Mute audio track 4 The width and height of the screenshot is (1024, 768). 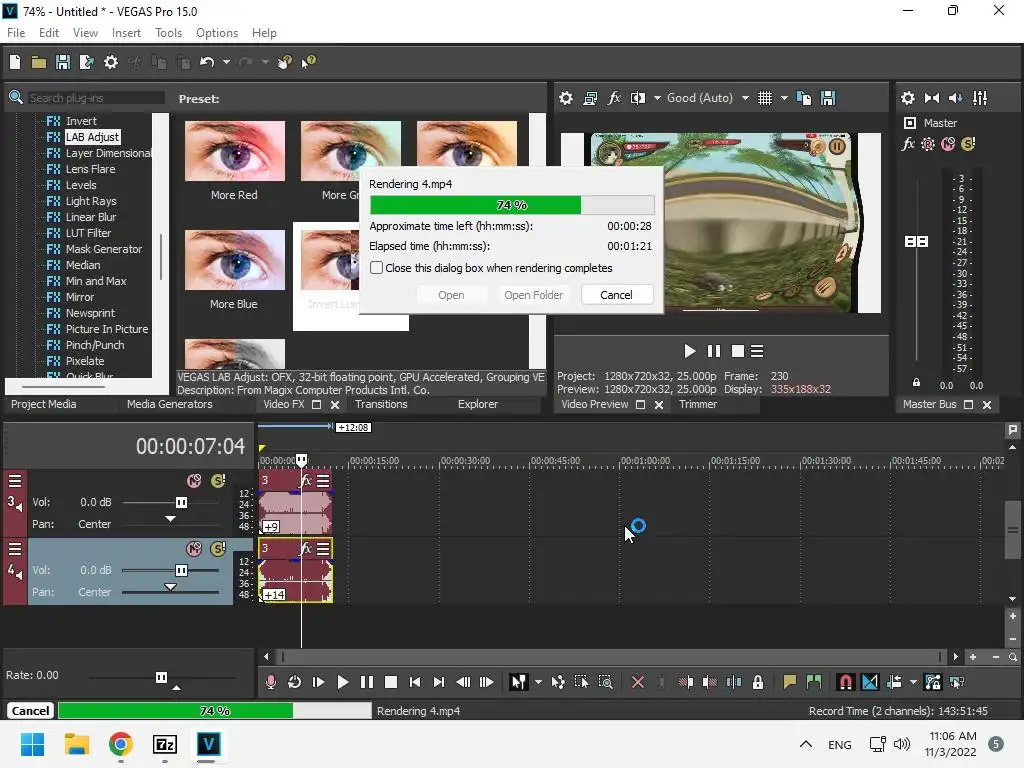(194, 549)
